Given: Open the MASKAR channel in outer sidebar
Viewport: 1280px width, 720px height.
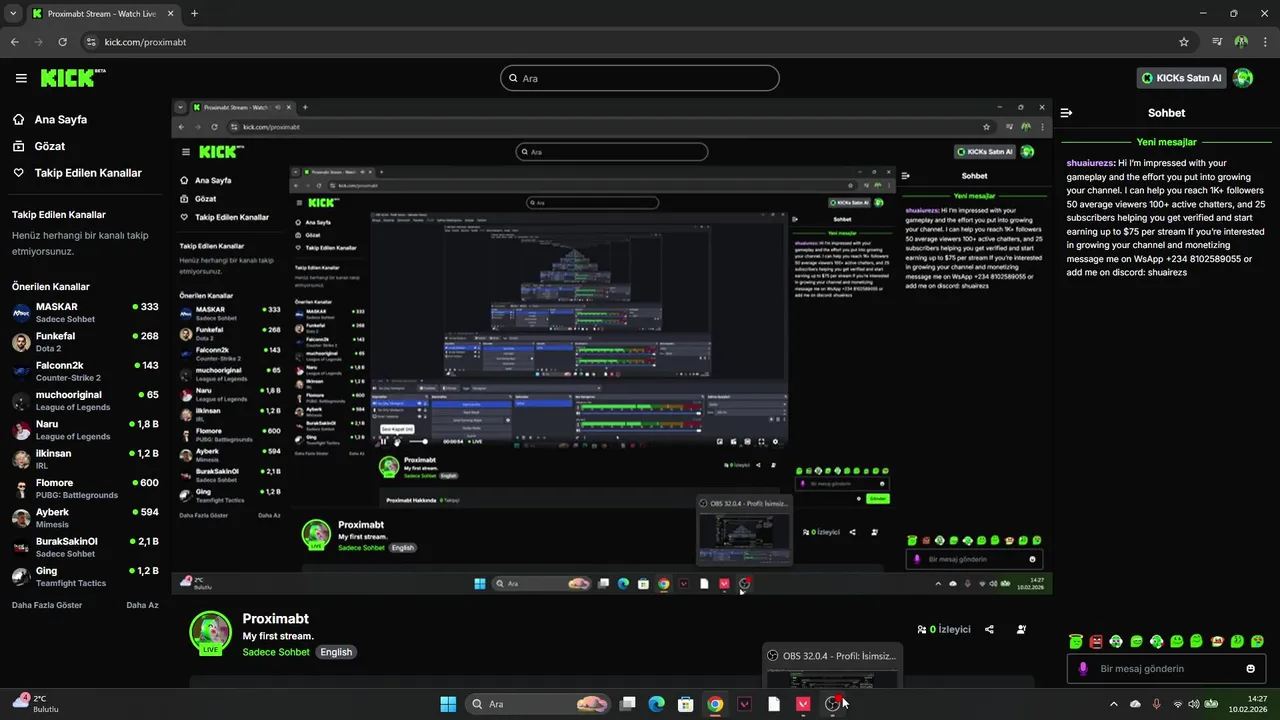Looking at the screenshot, I should click(86, 313).
